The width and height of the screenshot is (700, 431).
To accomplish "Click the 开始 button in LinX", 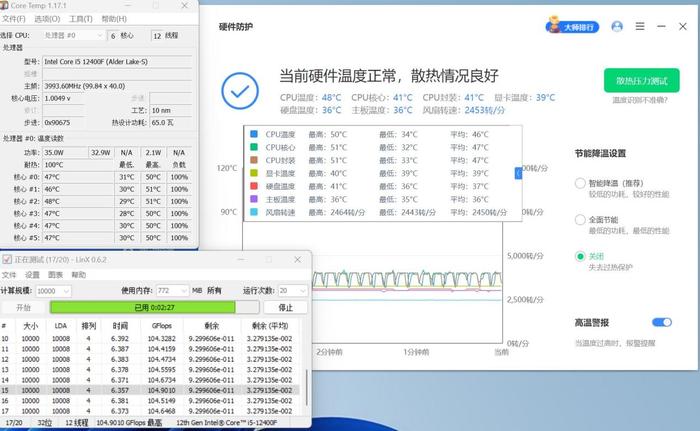I will coord(23,307).
